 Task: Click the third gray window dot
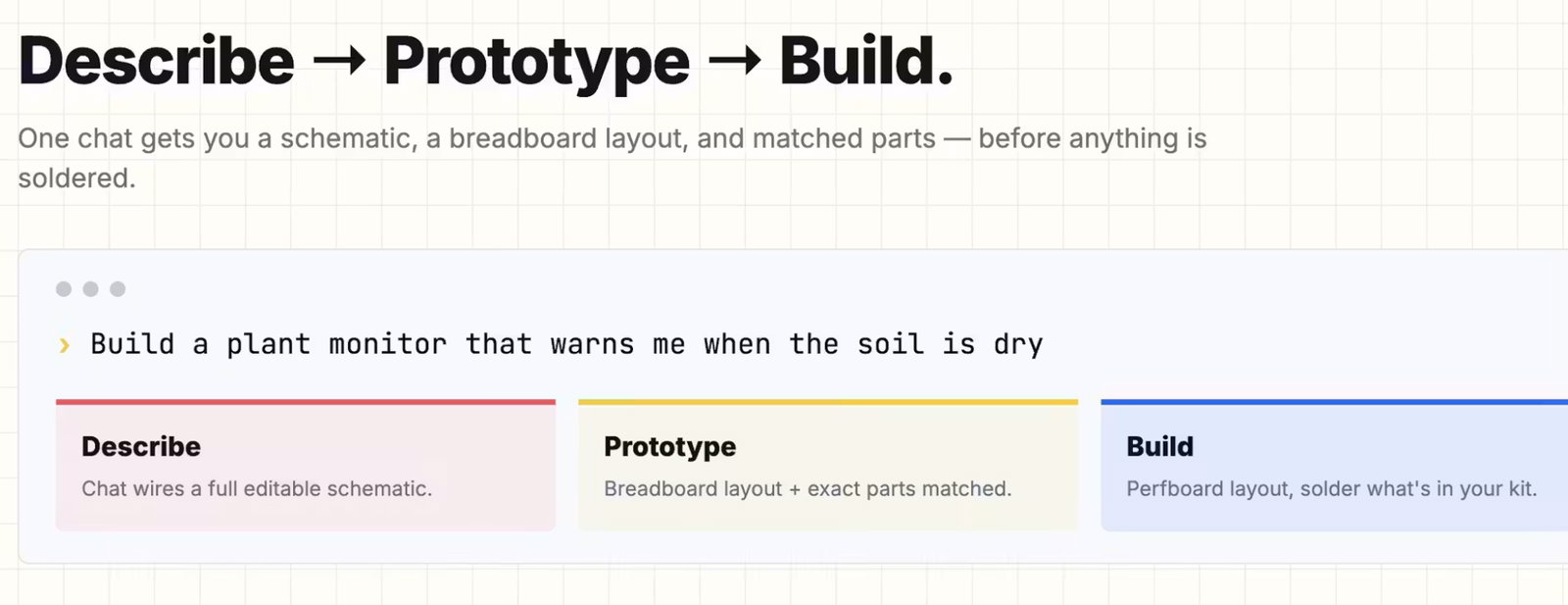(118, 289)
